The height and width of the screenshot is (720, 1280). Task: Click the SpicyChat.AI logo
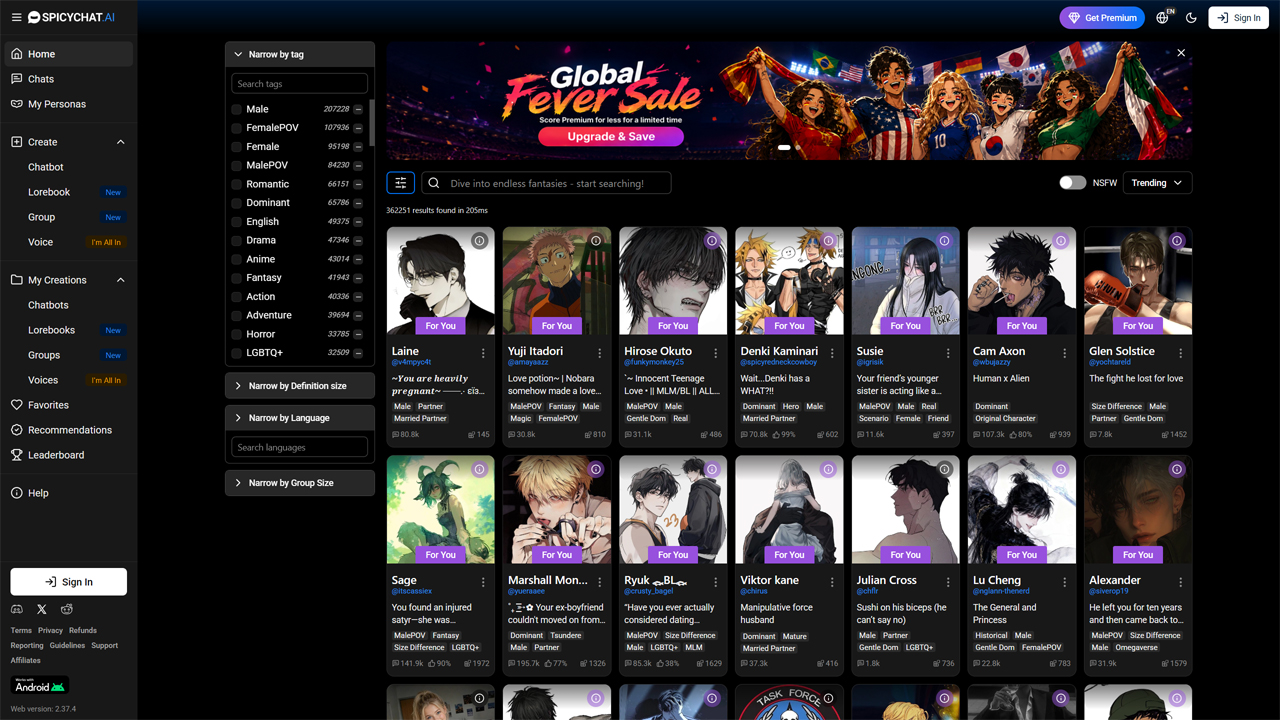pyautogui.click(x=71, y=17)
